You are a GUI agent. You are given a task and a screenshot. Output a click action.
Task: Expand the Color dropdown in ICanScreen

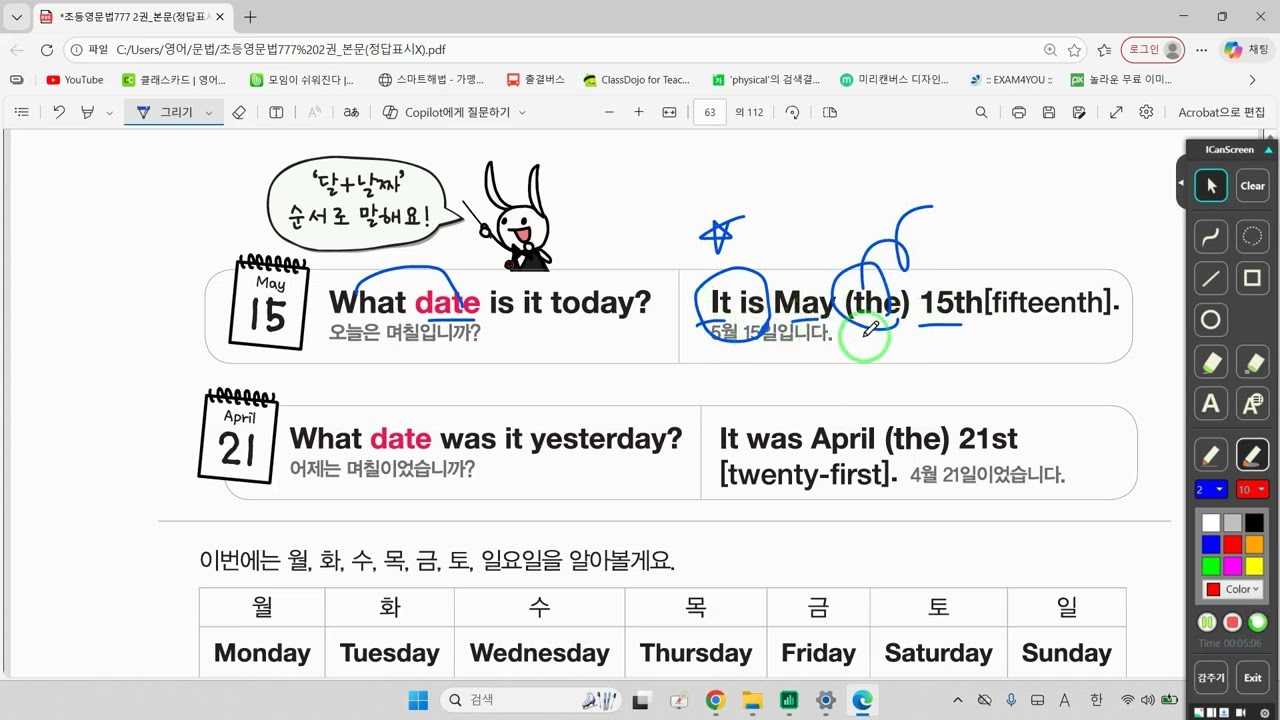1232,589
